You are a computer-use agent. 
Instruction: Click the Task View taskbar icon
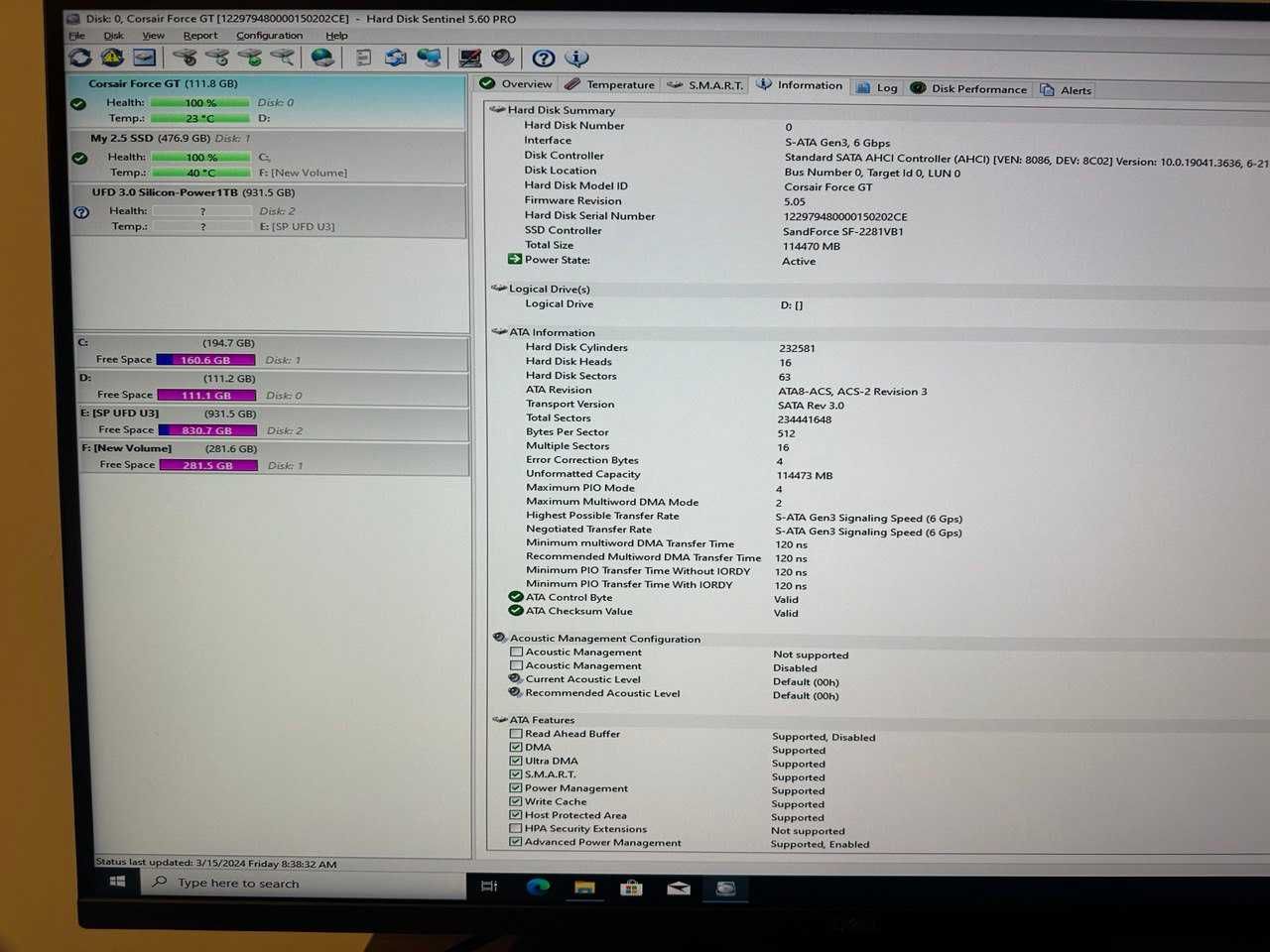click(x=489, y=886)
